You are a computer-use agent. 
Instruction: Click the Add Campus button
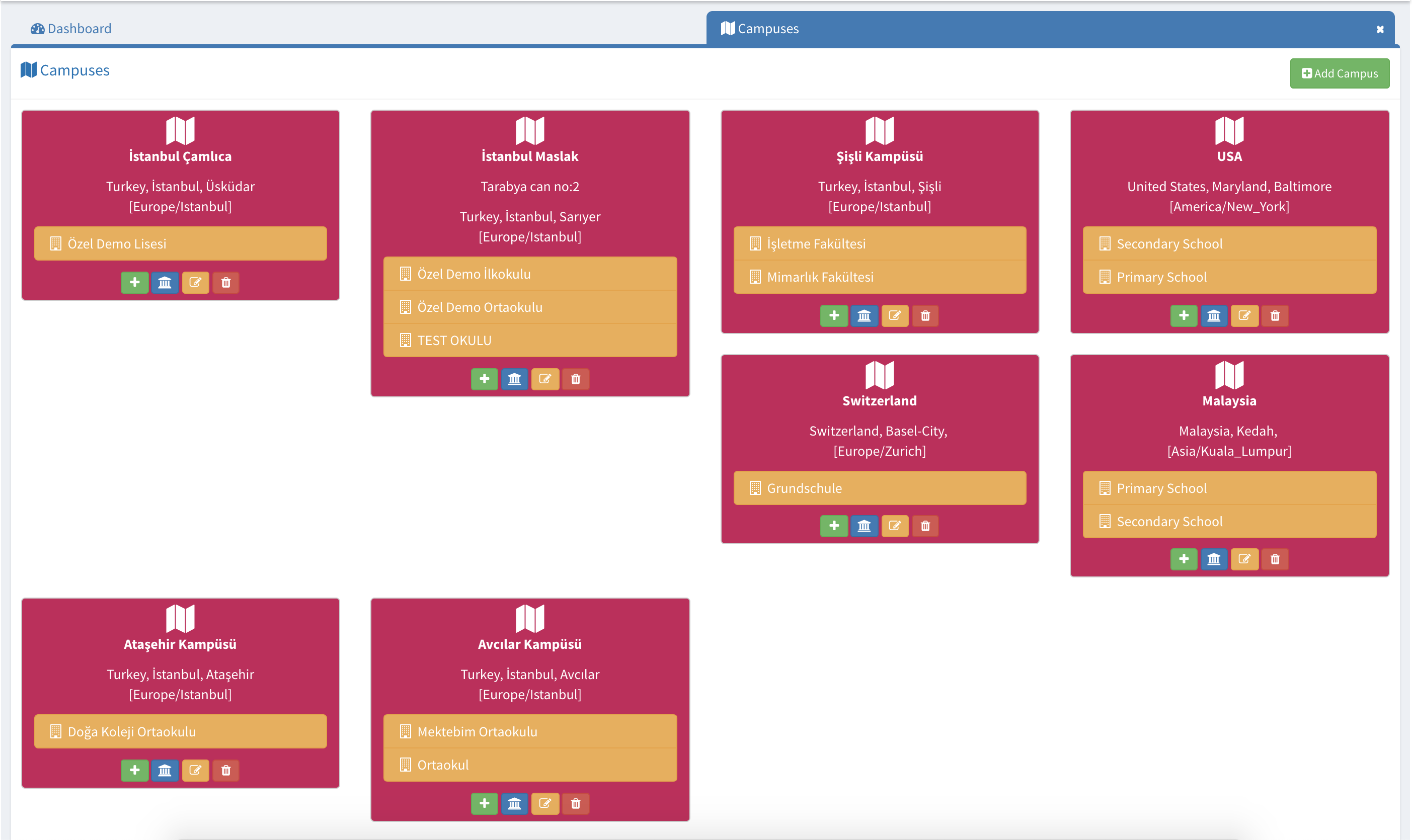pos(1339,73)
